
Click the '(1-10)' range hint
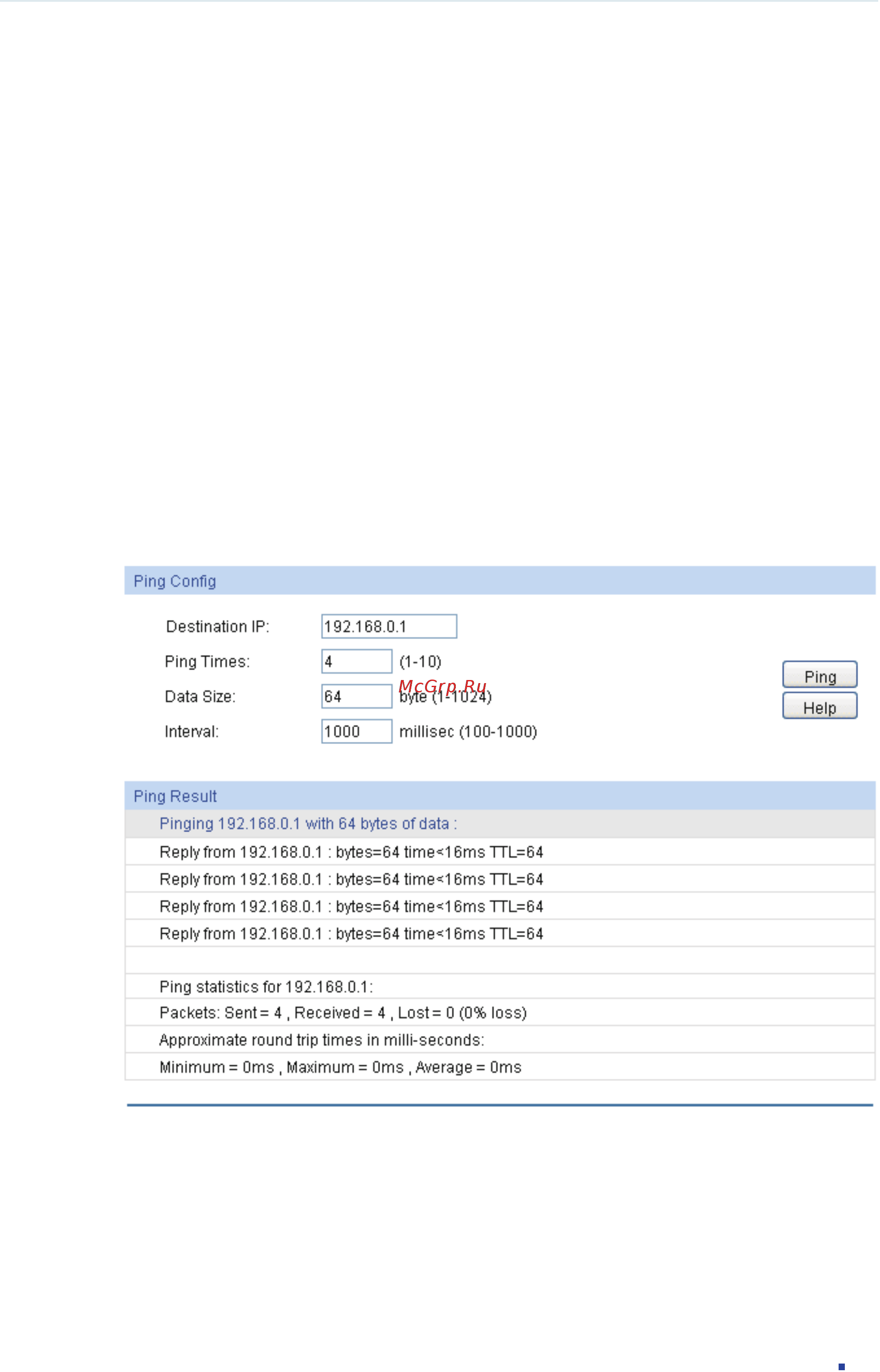(x=421, y=662)
